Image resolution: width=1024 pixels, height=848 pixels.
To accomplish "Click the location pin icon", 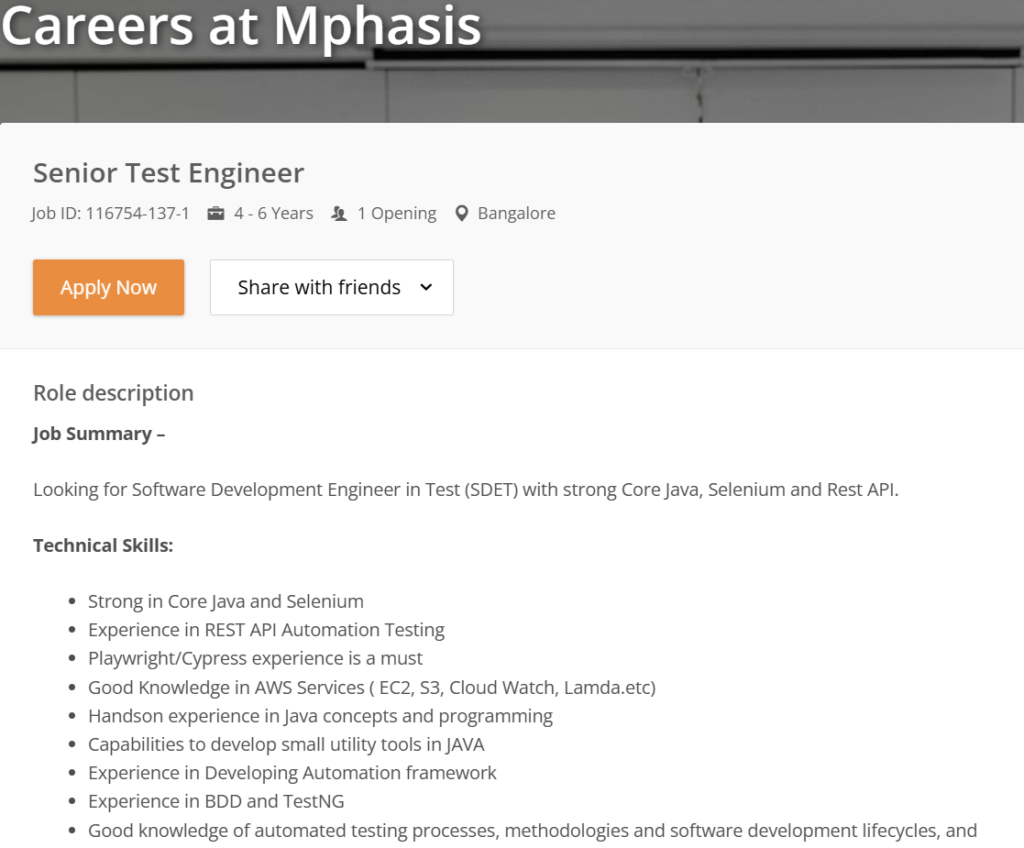I will coord(462,214).
